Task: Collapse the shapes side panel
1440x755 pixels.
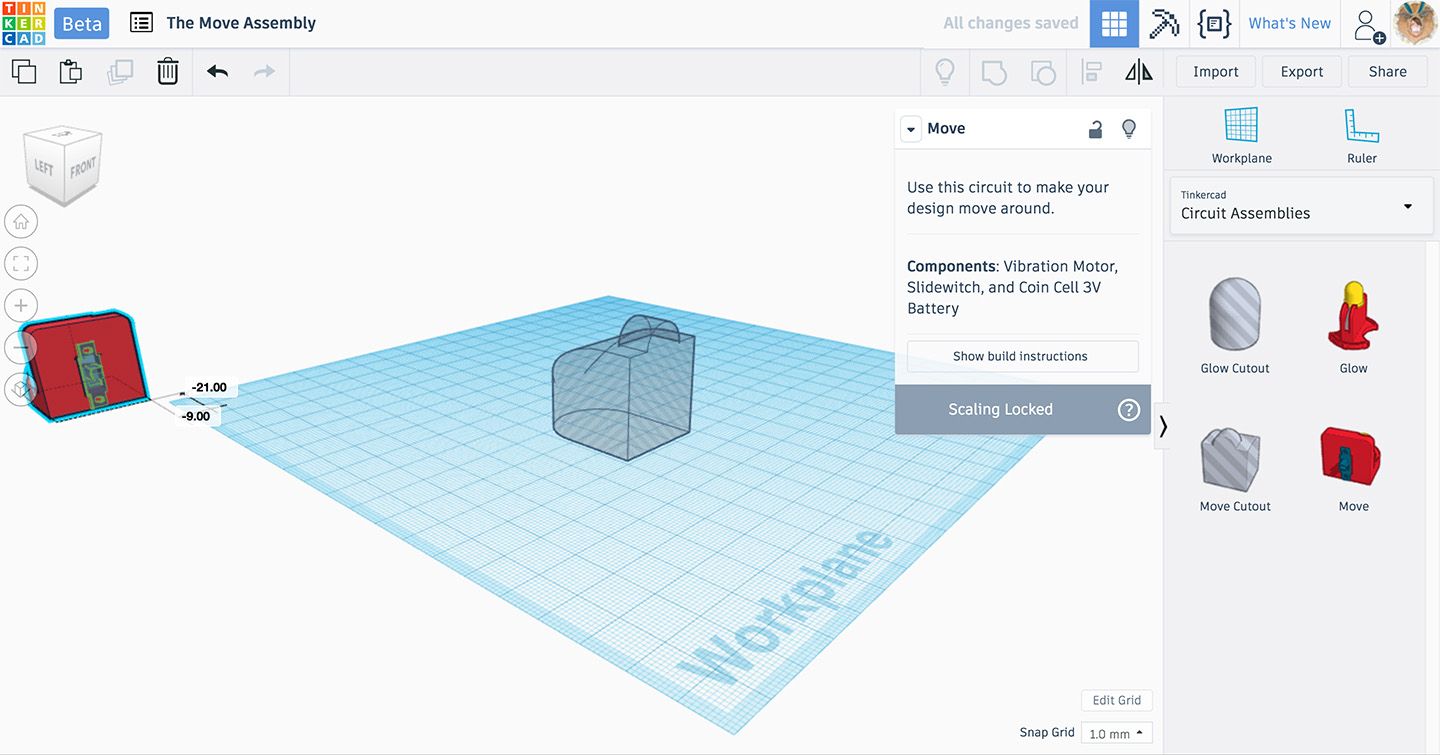Action: coord(1163,427)
